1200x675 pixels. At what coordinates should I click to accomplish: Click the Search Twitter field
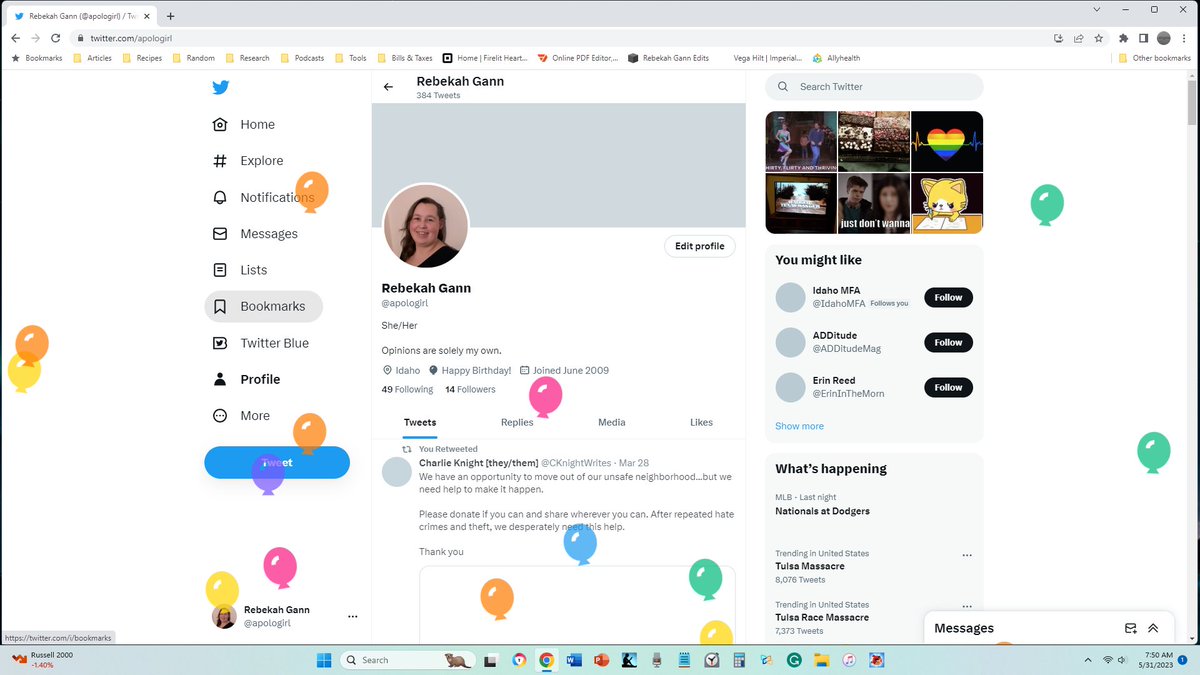point(874,87)
